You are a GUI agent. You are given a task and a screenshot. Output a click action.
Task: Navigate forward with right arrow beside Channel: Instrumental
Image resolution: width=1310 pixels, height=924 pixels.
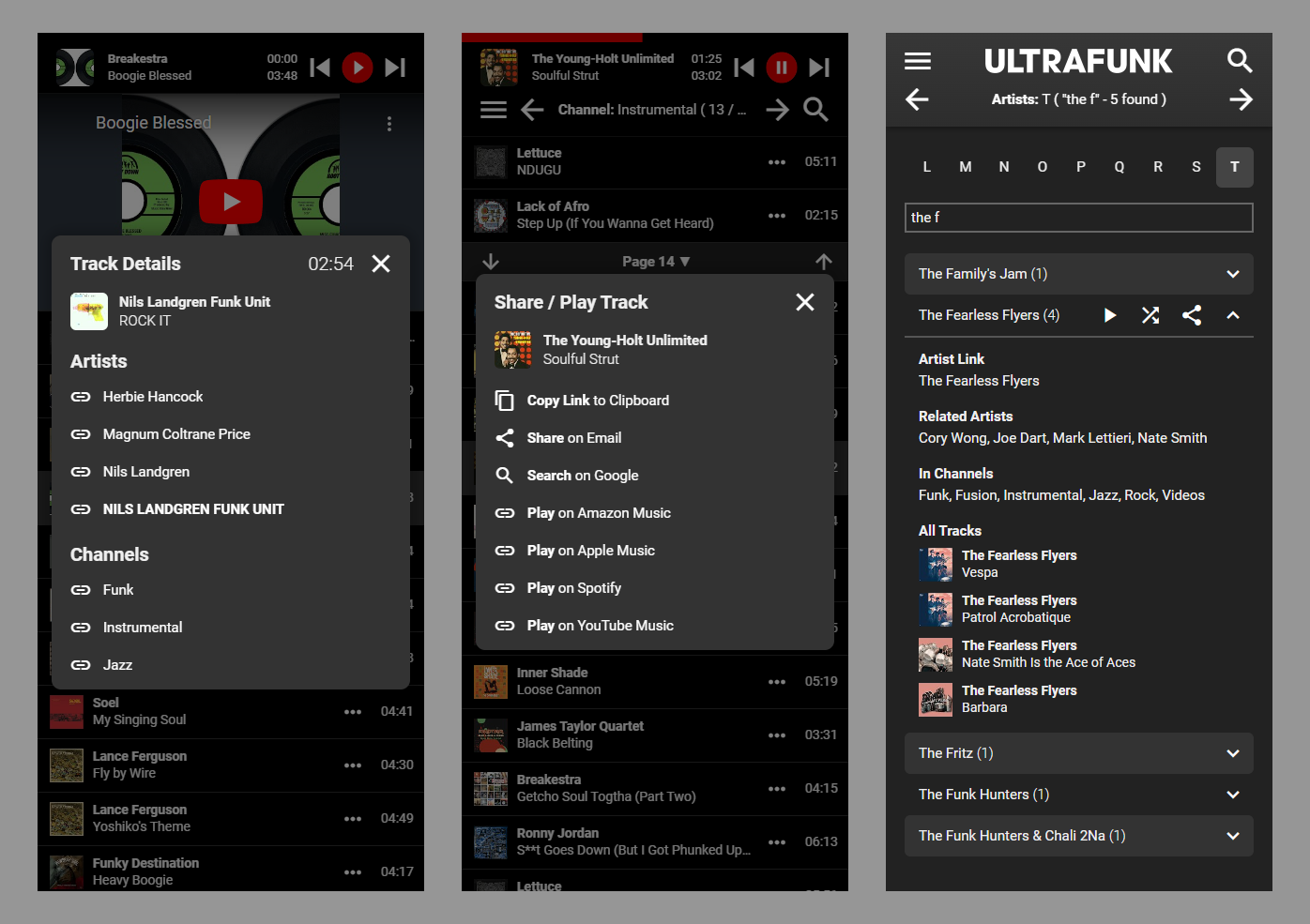(x=777, y=110)
